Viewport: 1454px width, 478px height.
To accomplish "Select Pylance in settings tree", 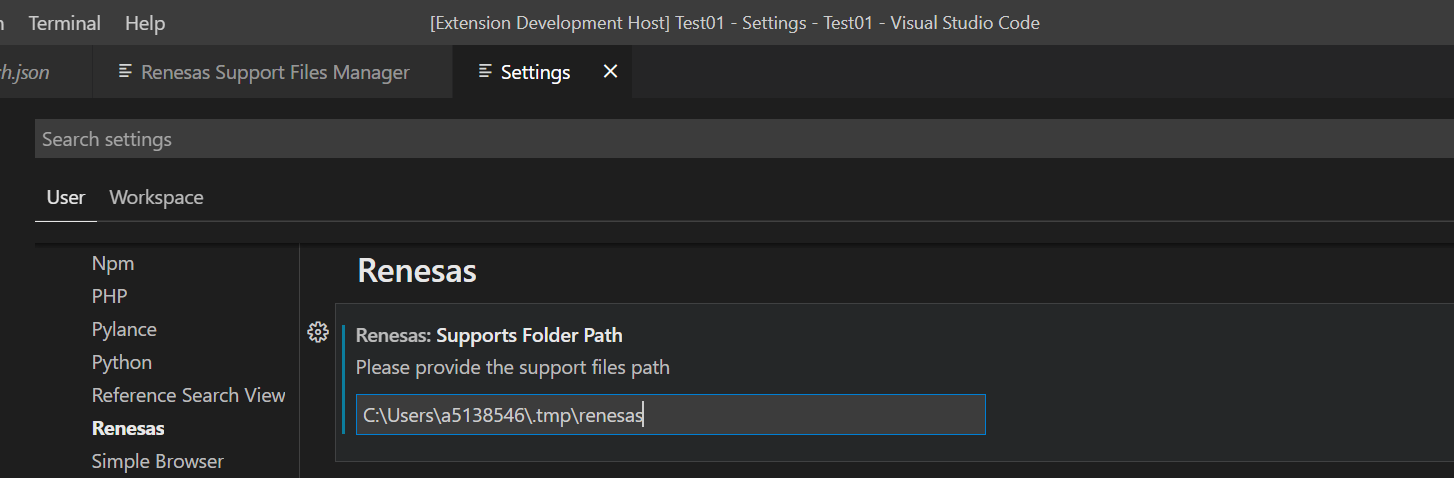I will coord(124,329).
